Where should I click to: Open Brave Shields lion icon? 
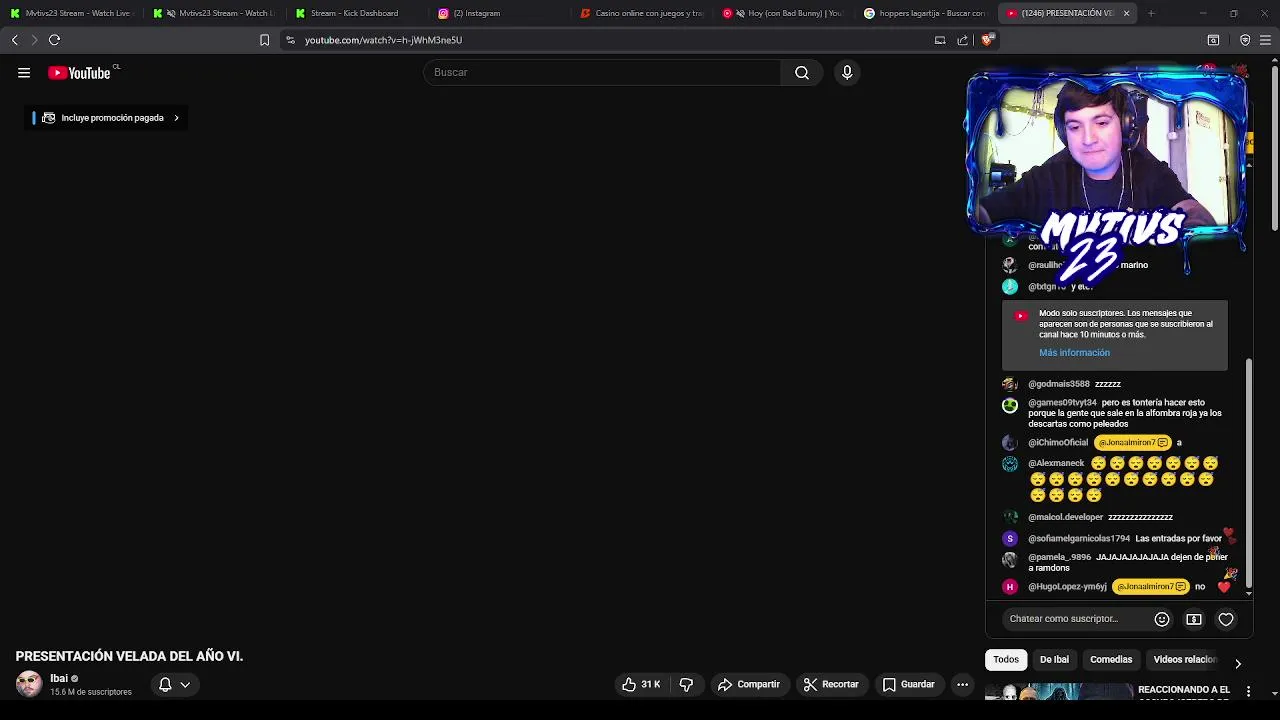[987, 40]
